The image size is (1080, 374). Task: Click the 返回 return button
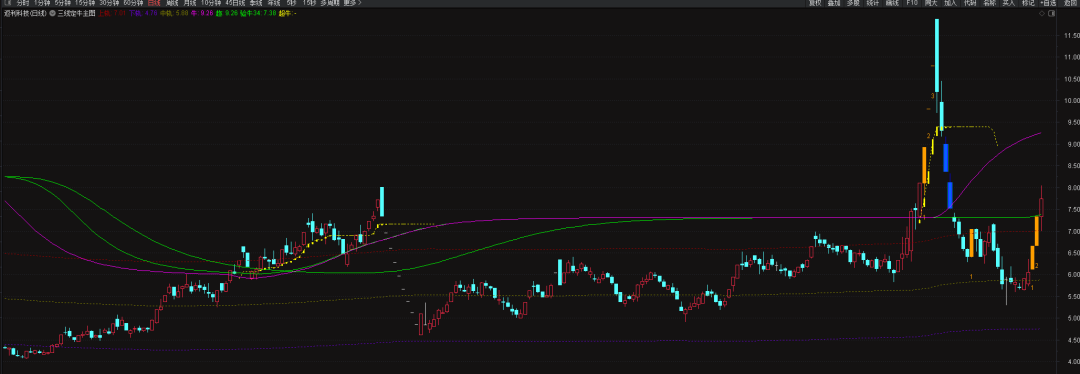(x=1071, y=3)
